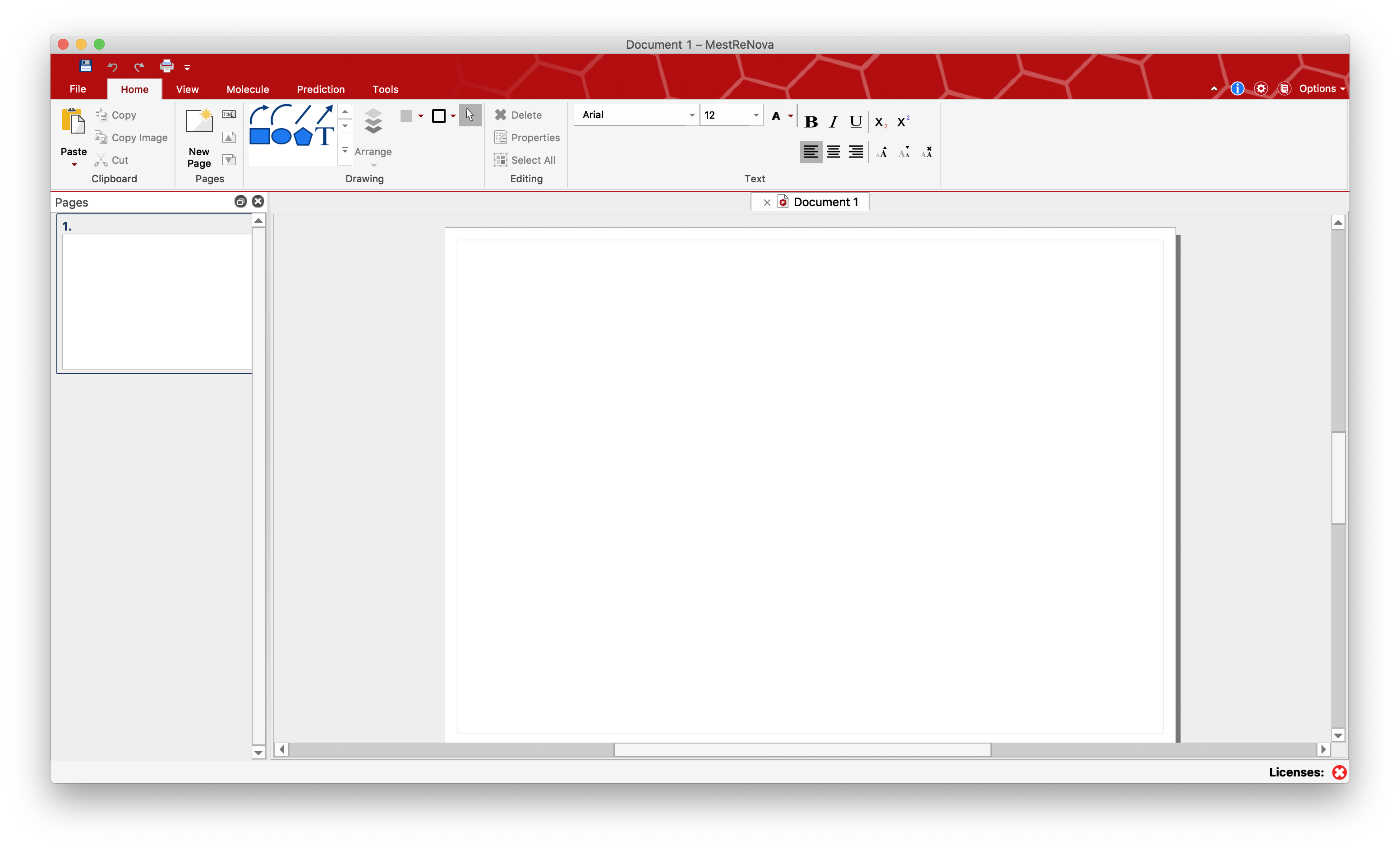The image size is (1400, 850).
Task: Click the New Page button
Action: click(199, 138)
